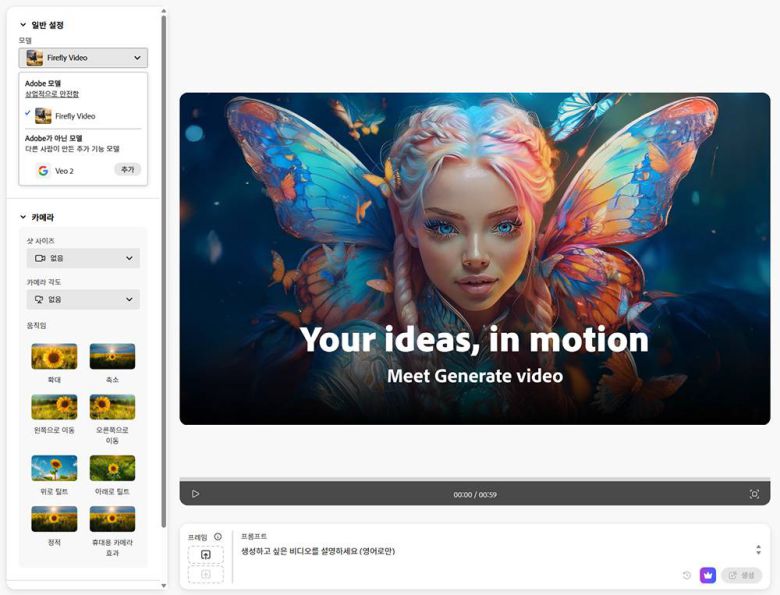The image size is (780, 595).
Task: Select checked Firefly Video model option
Action: 66,116
